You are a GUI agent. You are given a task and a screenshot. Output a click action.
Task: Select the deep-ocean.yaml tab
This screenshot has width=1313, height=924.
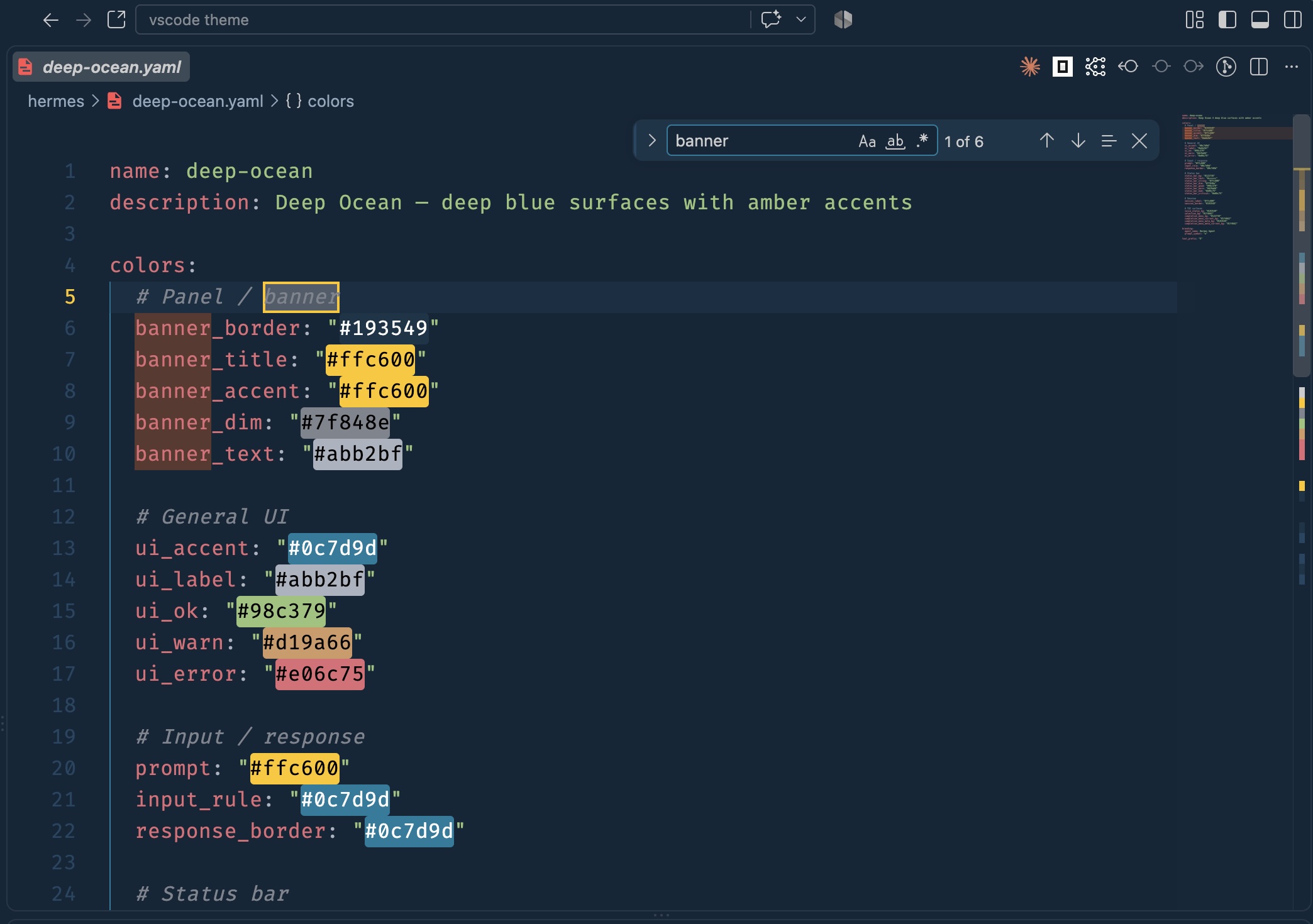(x=101, y=67)
